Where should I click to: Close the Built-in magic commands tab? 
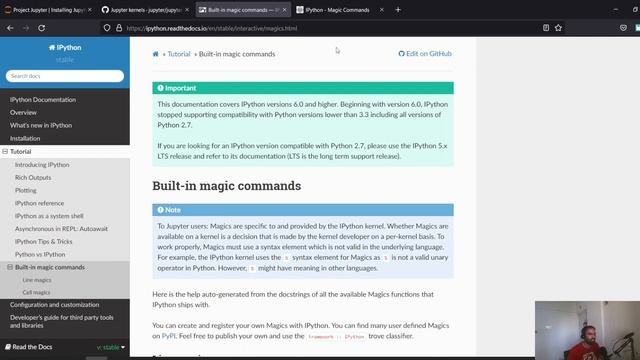tap(284, 10)
